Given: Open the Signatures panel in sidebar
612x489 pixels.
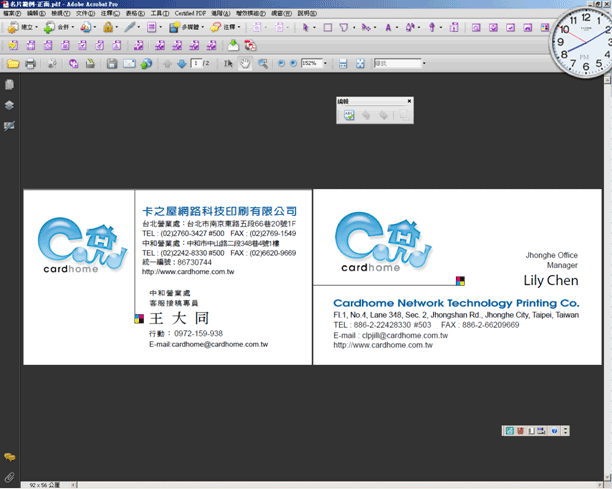Looking at the screenshot, I should [x=10, y=126].
